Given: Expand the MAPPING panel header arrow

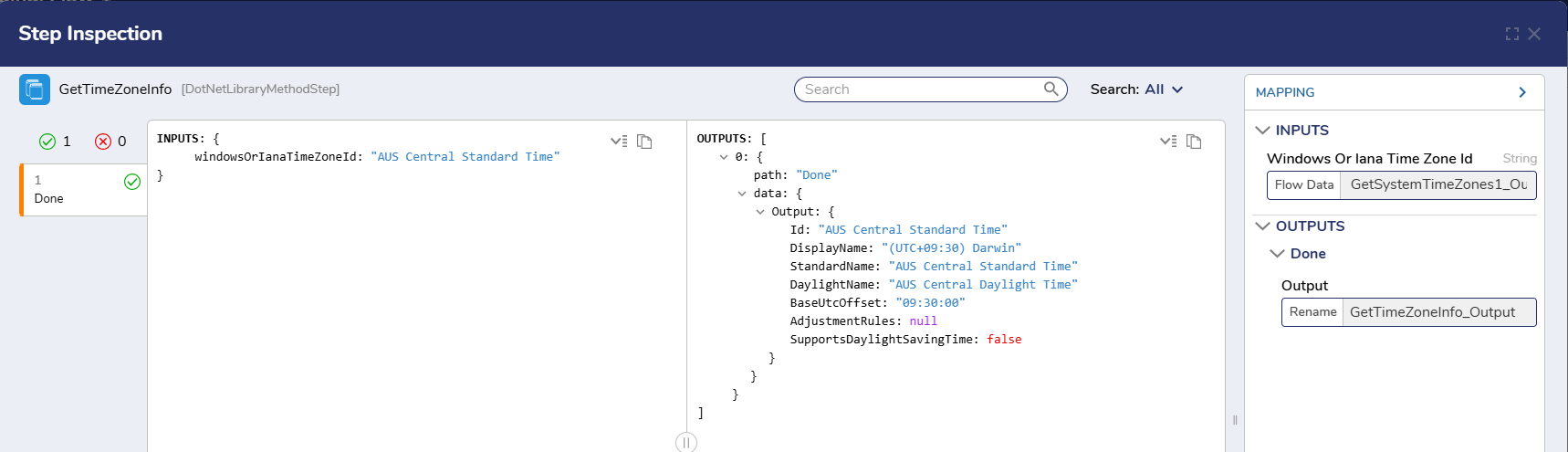Looking at the screenshot, I should click(x=1522, y=92).
